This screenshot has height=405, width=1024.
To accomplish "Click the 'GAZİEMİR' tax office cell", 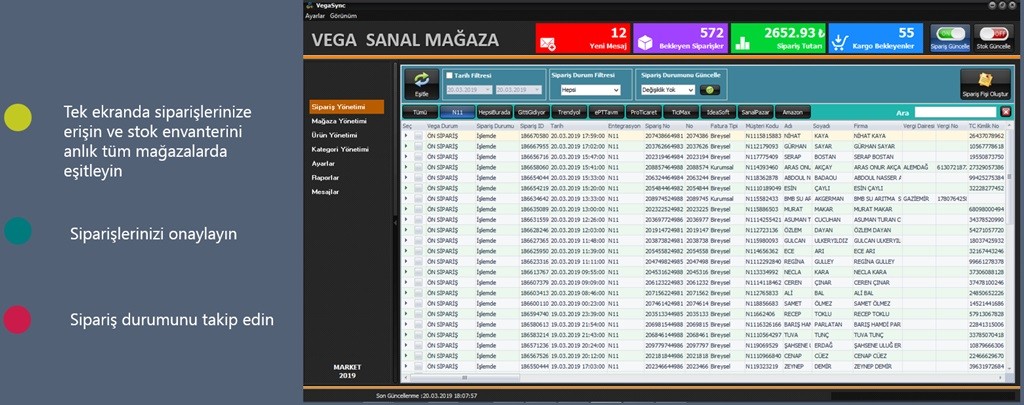I will click(919, 199).
